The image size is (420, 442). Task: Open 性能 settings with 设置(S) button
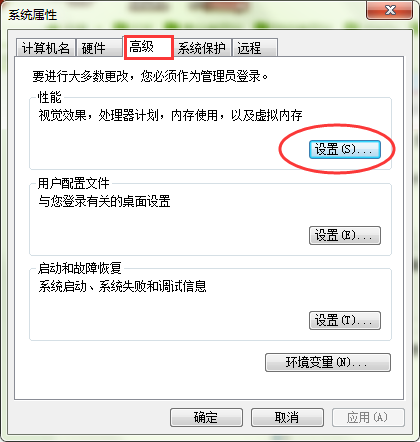point(345,149)
